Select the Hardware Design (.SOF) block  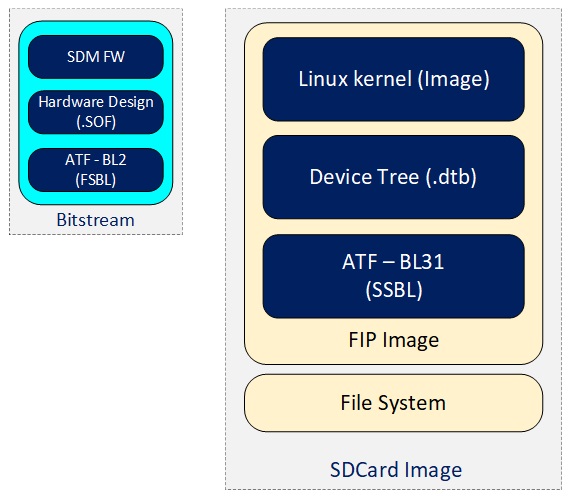tap(96, 112)
